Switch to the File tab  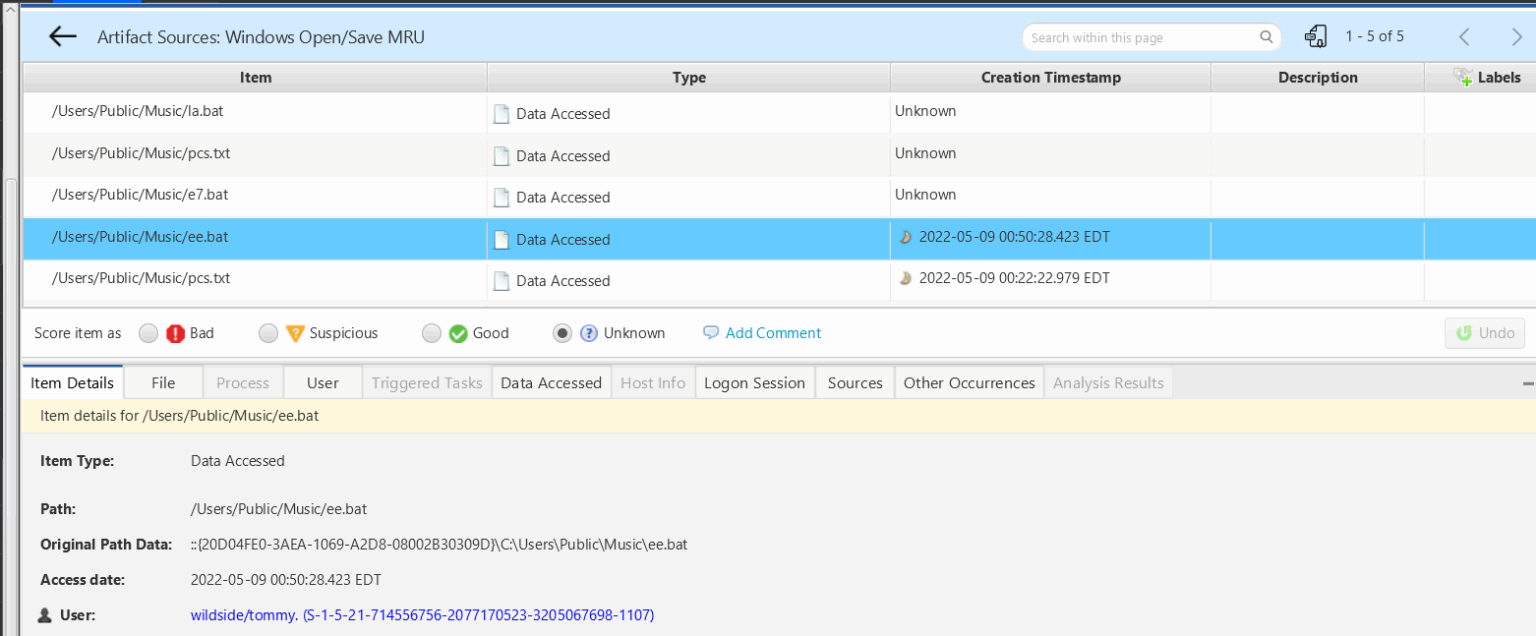163,383
